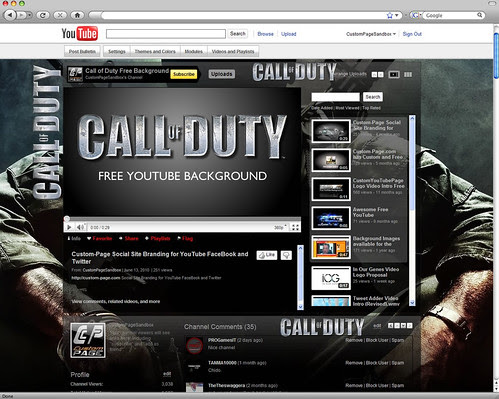The height and width of the screenshot is (399, 499).
Task: Play the Call of Duty video
Action: click(69, 227)
